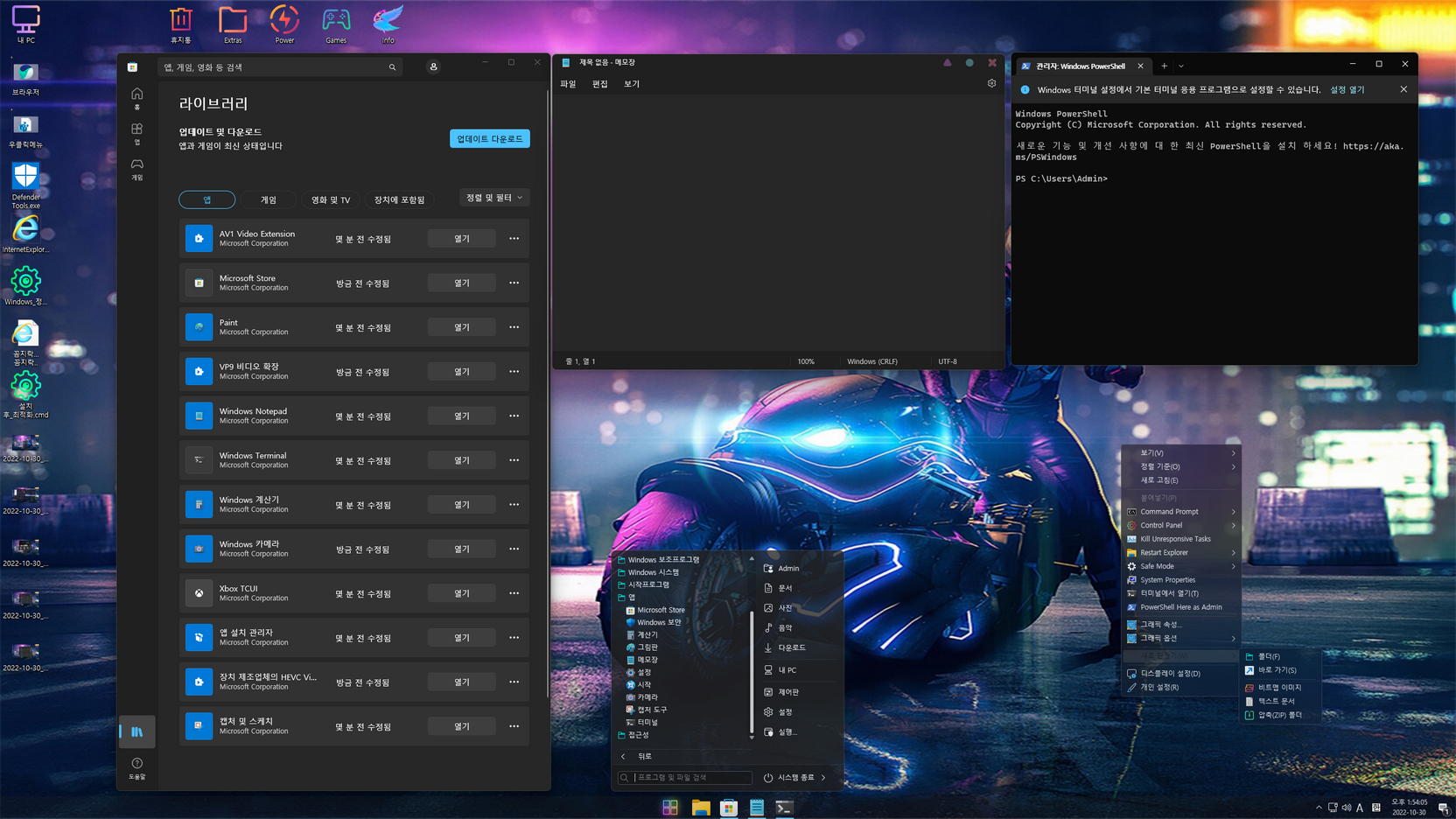Open more options for Windows Notepad row
This screenshot has width=1456, height=819.
click(514, 416)
